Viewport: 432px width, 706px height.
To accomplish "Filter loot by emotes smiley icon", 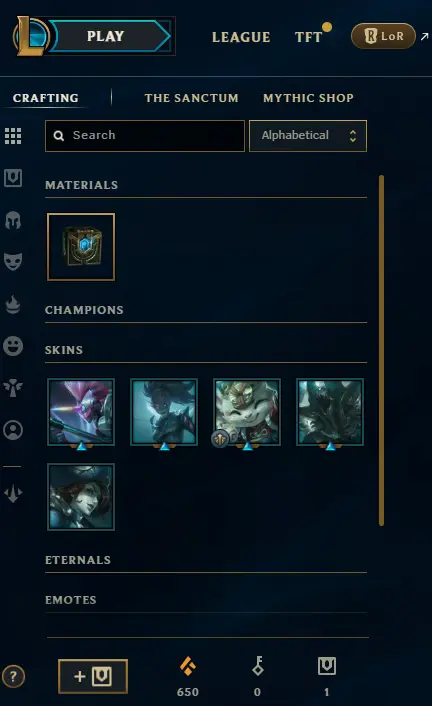I will pos(13,346).
